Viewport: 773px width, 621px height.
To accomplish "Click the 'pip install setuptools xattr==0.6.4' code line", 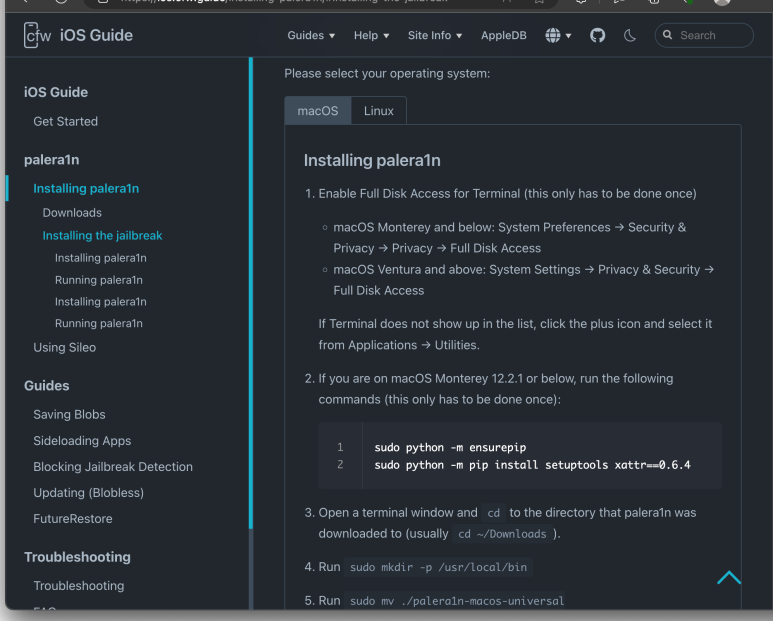I will 532,465.
